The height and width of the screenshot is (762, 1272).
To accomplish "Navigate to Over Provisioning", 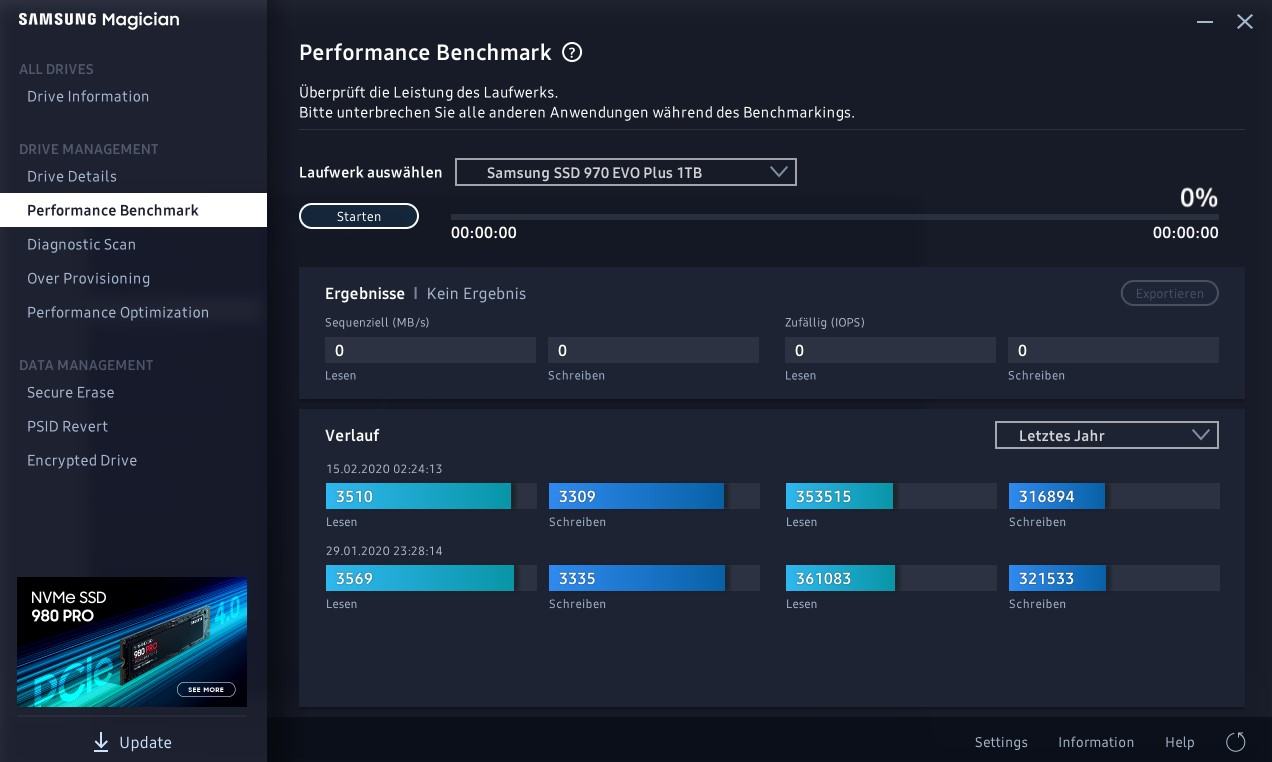I will tap(88, 278).
